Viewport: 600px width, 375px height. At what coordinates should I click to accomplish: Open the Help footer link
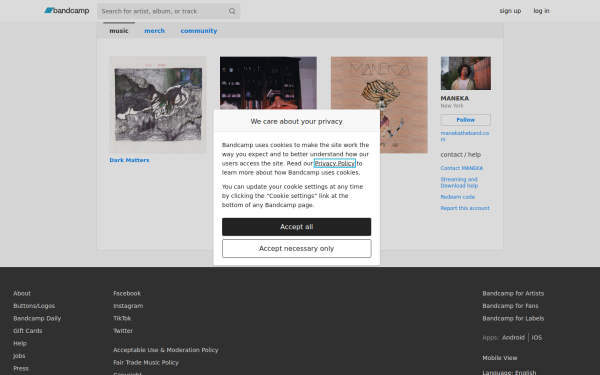(20, 343)
